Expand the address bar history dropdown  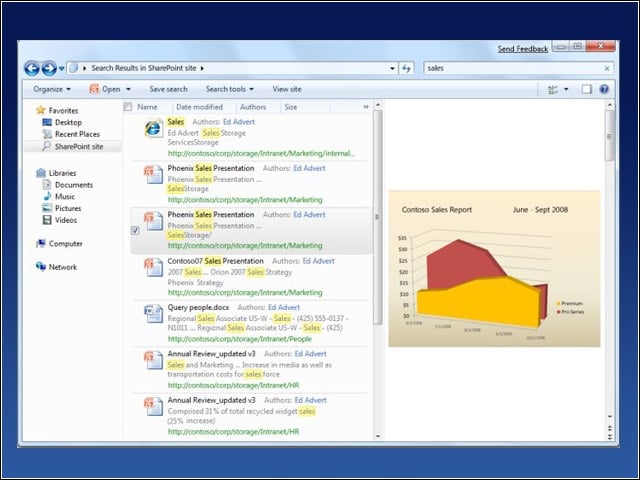[392, 68]
